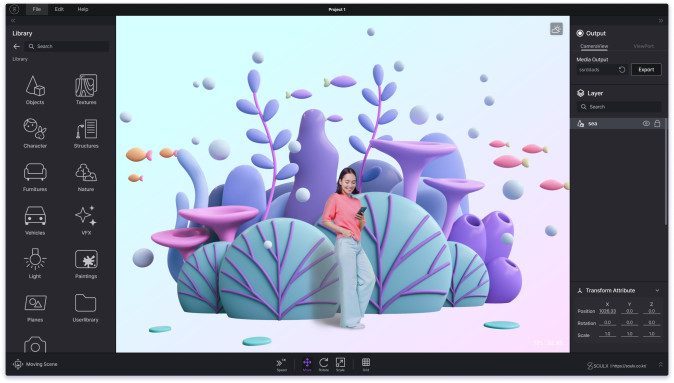Open the Character library category

pyautogui.click(x=35, y=133)
